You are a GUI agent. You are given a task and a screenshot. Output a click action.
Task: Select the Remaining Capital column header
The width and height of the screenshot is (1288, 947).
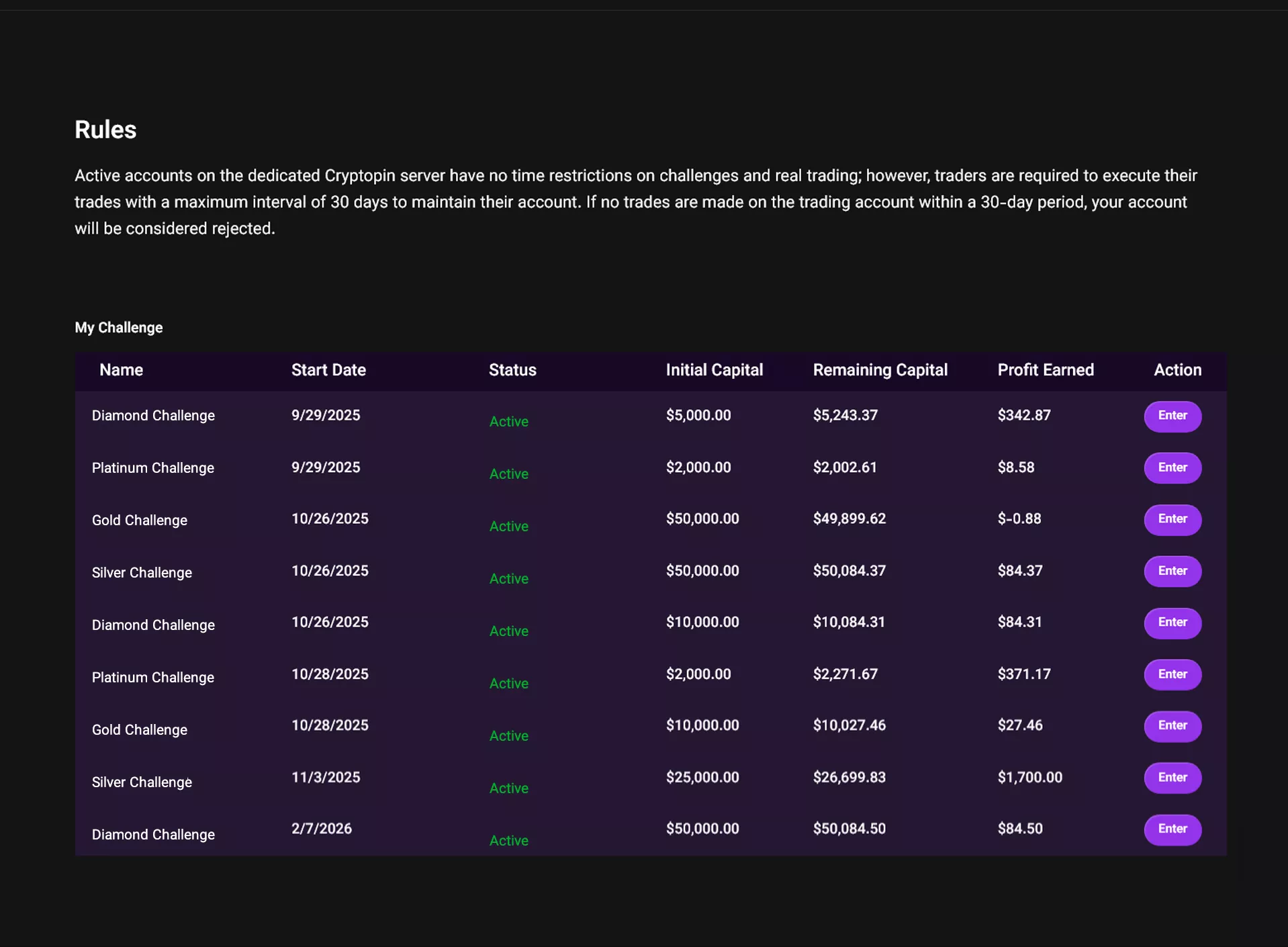[880, 370]
